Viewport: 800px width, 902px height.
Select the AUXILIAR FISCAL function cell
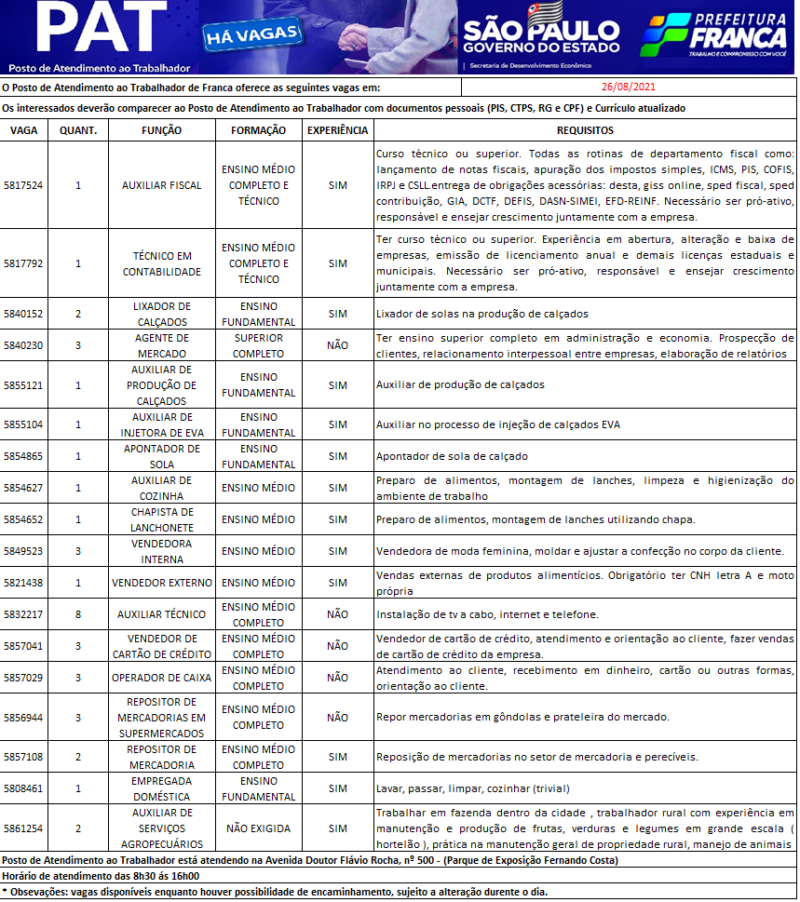click(x=162, y=185)
